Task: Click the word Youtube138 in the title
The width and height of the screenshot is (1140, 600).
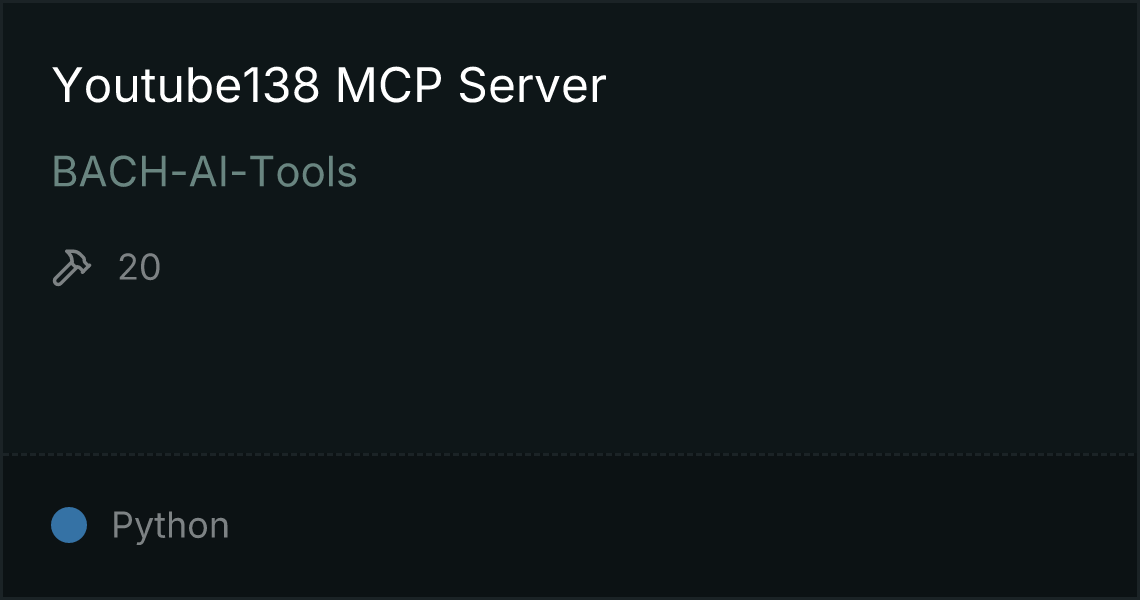Action: click(x=185, y=86)
